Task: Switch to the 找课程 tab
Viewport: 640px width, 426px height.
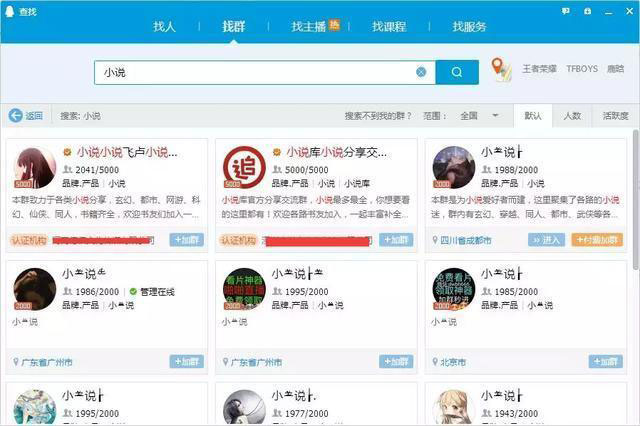Action: pos(389,27)
